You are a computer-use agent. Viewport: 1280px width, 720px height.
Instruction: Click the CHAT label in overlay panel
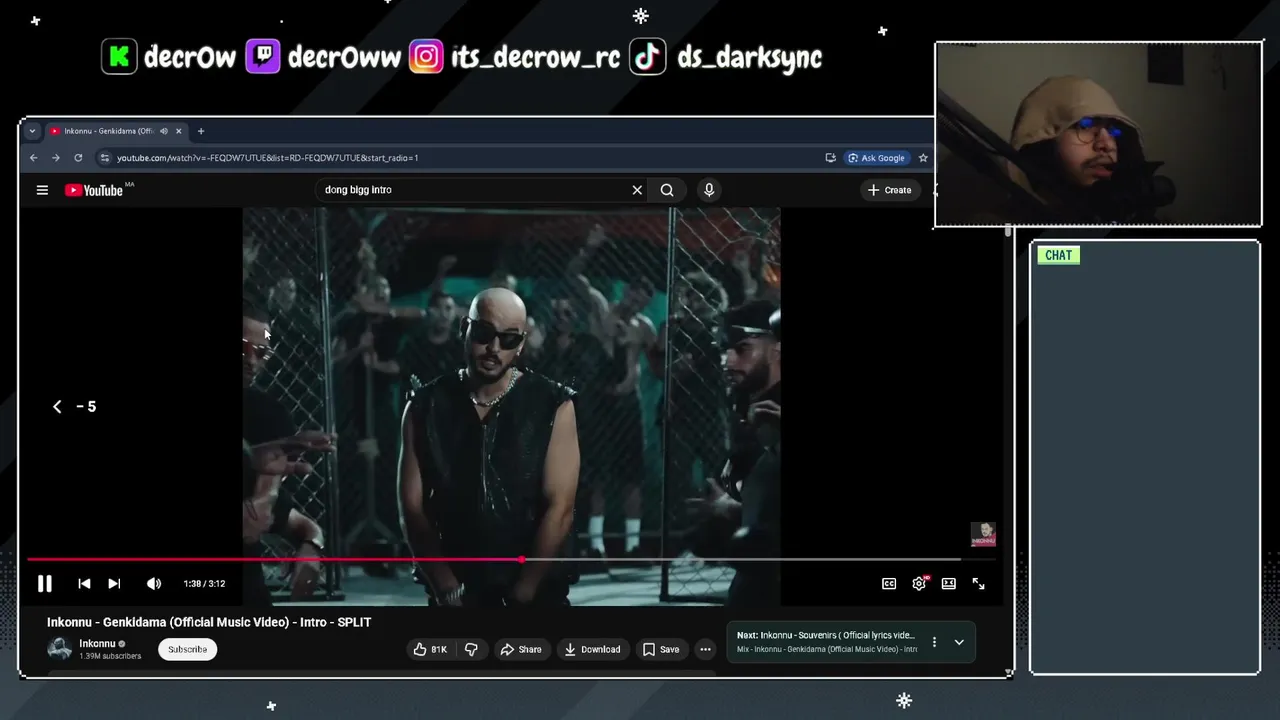coord(1058,255)
